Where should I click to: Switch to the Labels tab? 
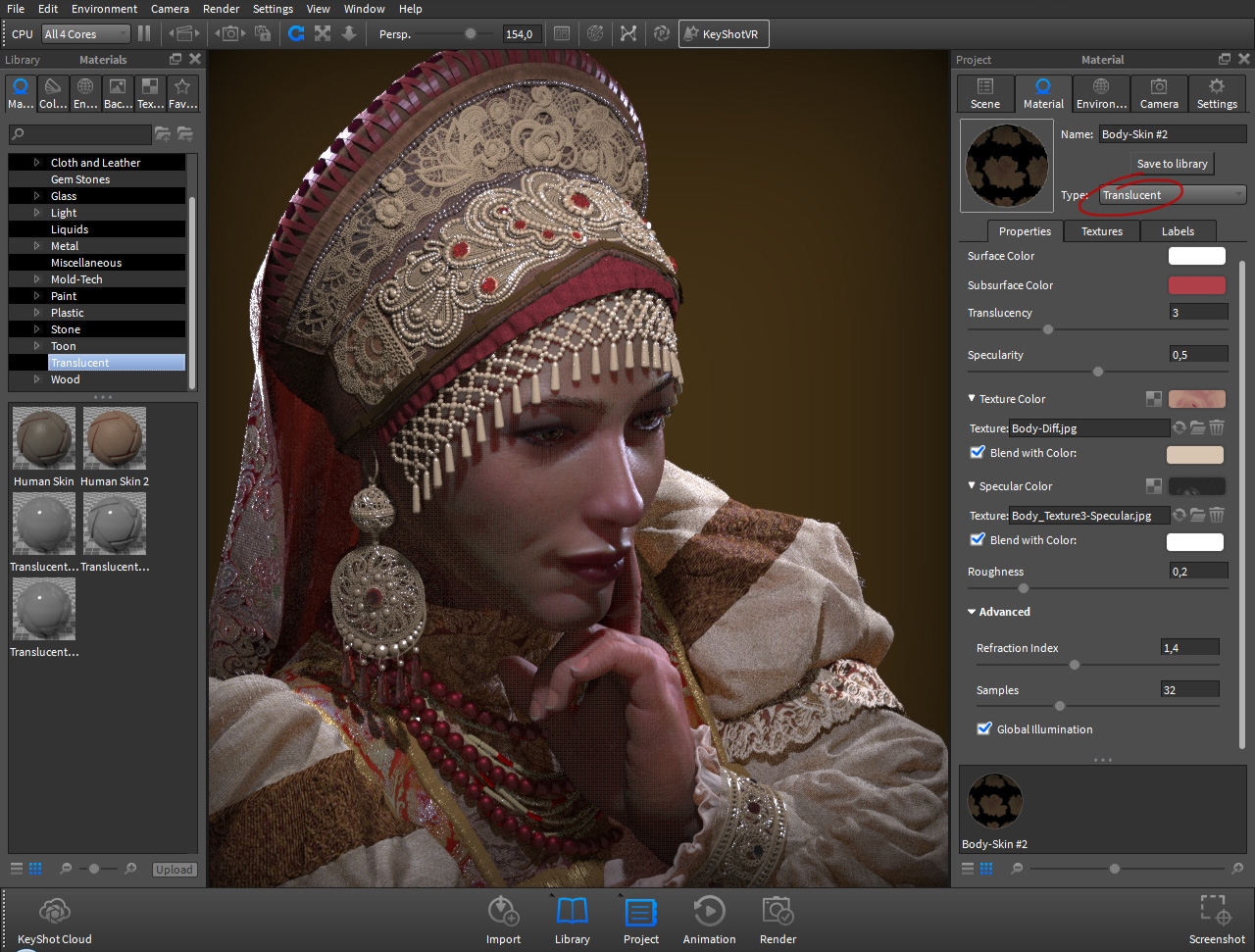pyautogui.click(x=1178, y=231)
